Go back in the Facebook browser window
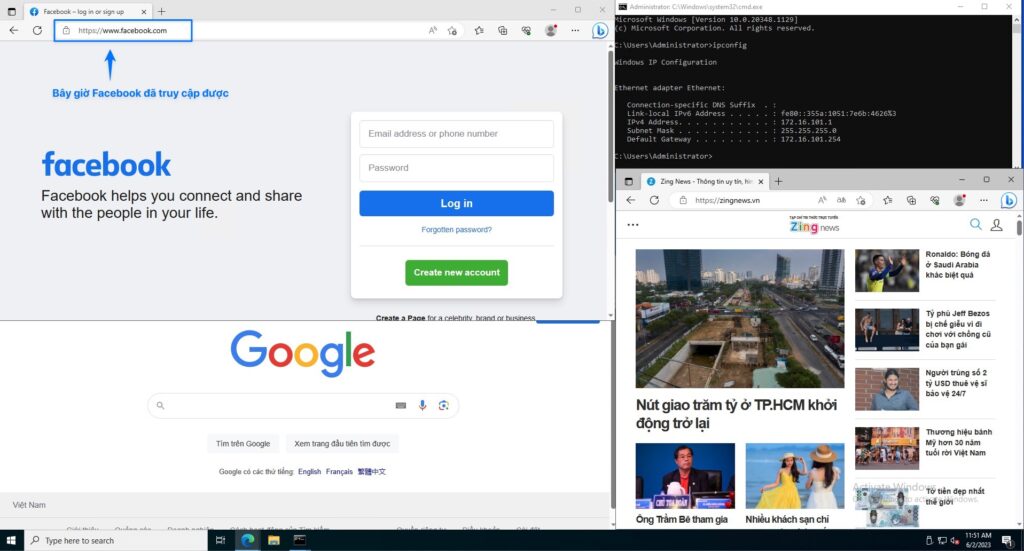Screen dimensions: 1024x551 coord(14,30)
